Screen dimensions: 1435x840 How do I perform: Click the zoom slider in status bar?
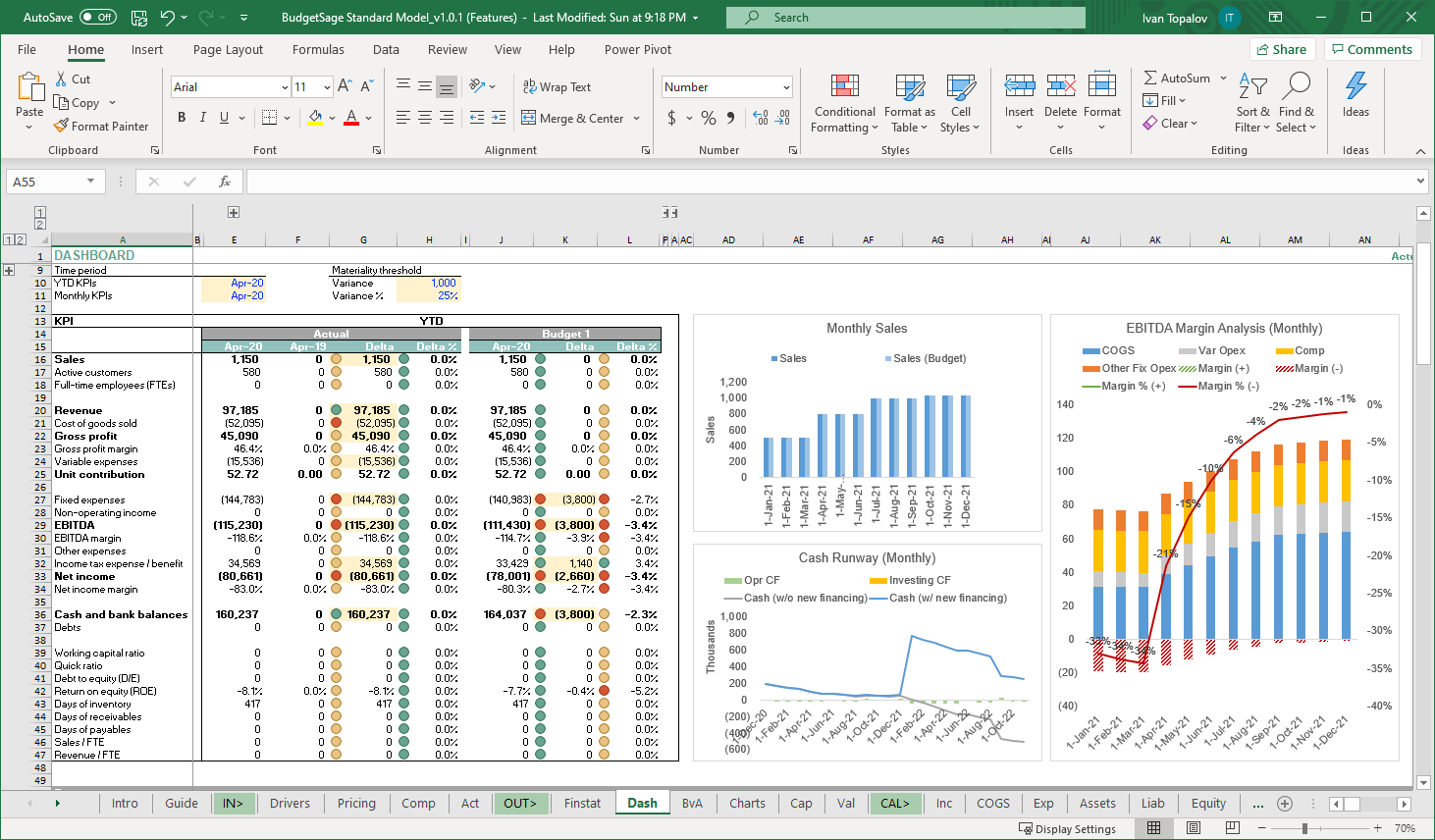click(1304, 828)
